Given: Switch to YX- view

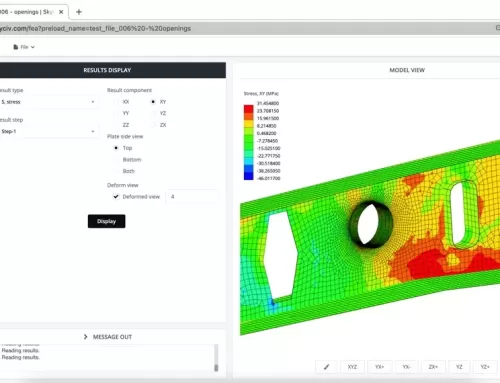Looking at the screenshot, I should [x=406, y=367].
